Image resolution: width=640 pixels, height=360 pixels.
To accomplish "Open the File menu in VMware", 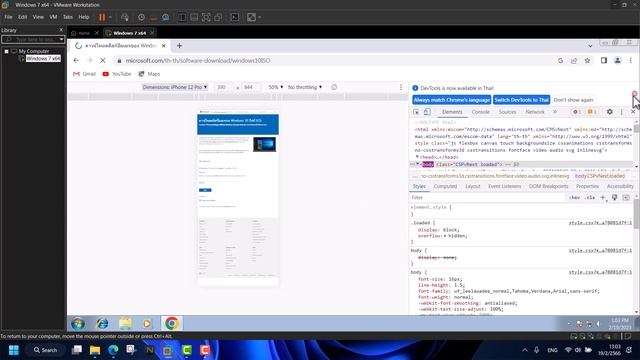I will pos(8,17).
